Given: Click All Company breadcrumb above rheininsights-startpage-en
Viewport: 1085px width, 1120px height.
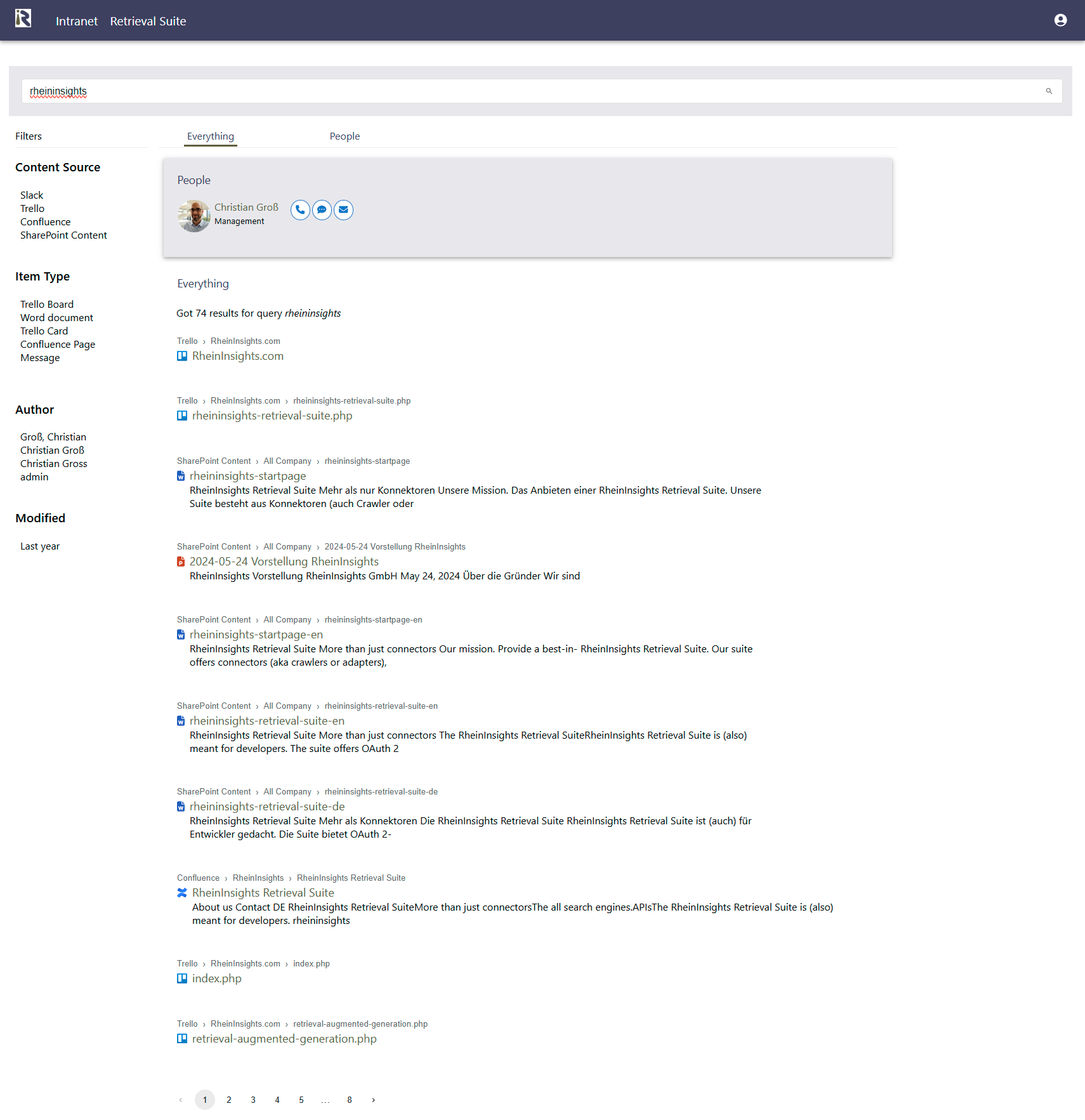Looking at the screenshot, I should [287, 620].
